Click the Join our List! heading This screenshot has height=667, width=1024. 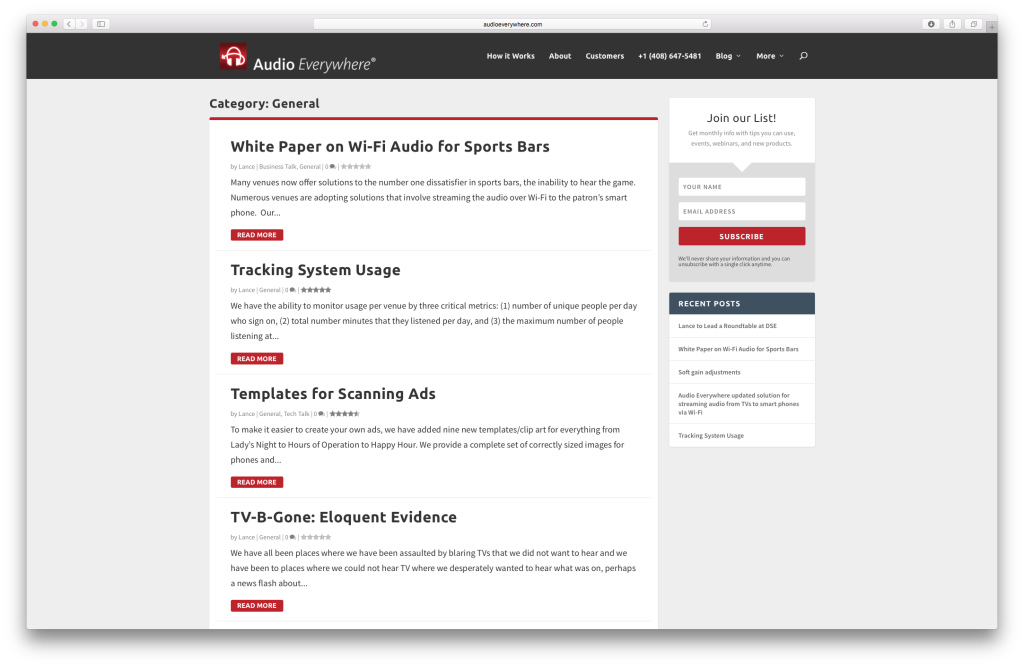coord(741,118)
